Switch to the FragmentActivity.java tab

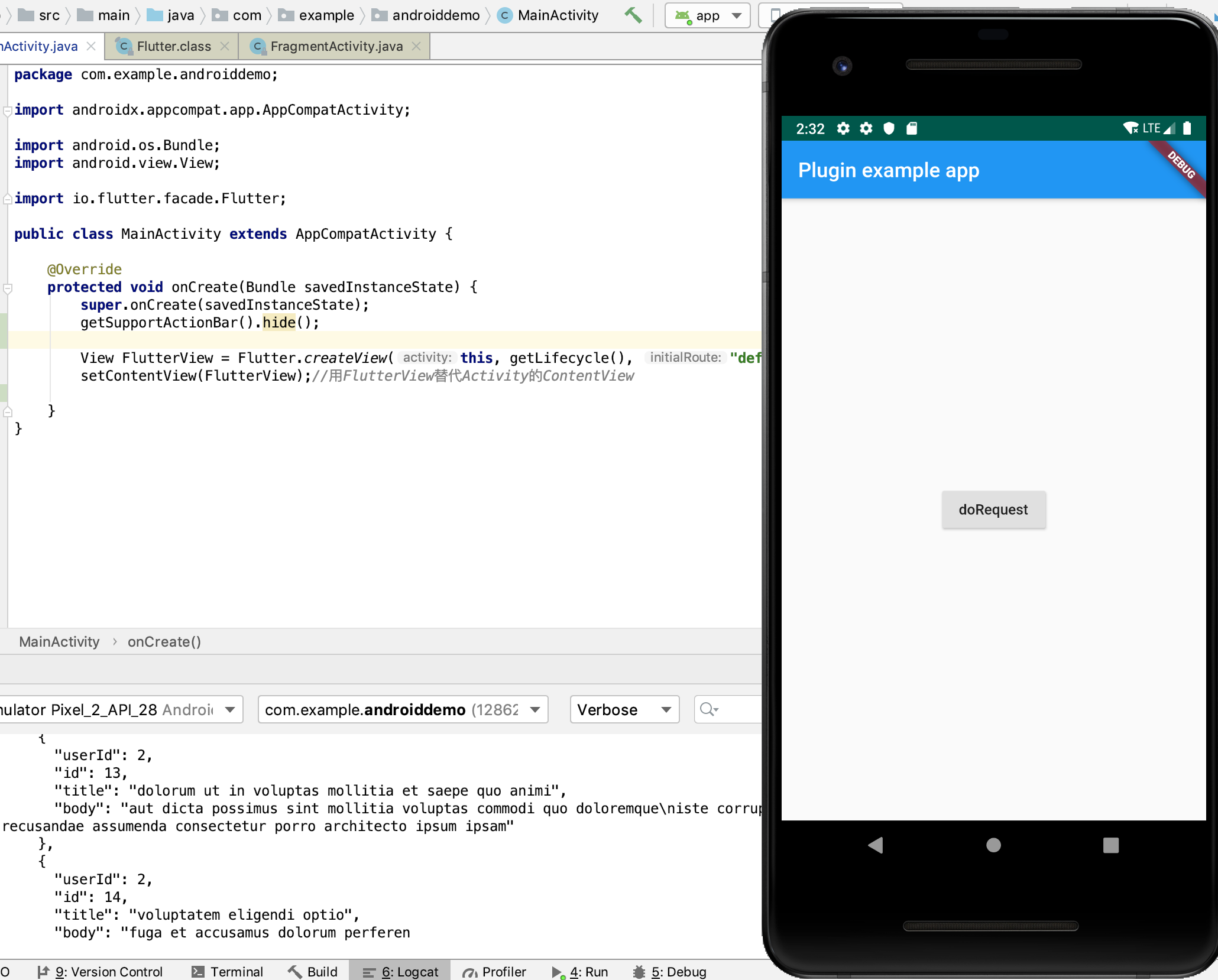(x=336, y=46)
